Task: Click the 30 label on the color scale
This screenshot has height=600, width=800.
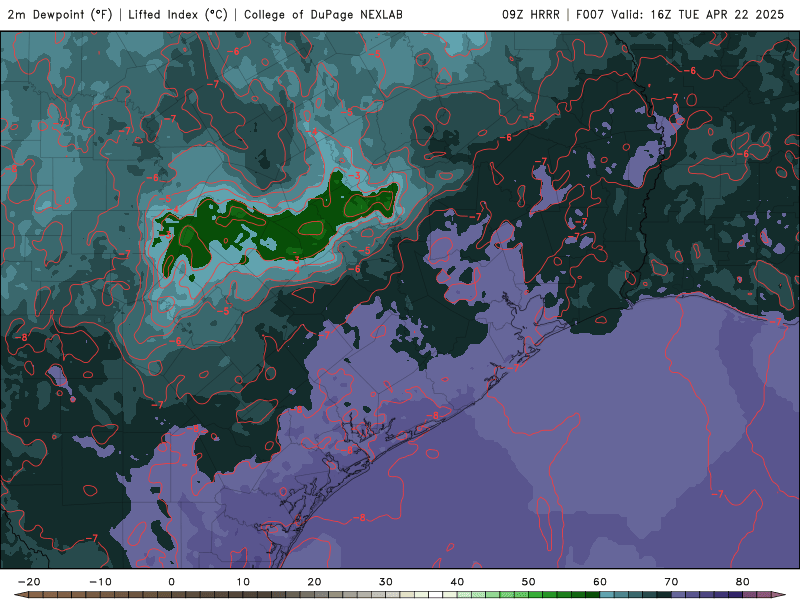Action: [x=386, y=582]
